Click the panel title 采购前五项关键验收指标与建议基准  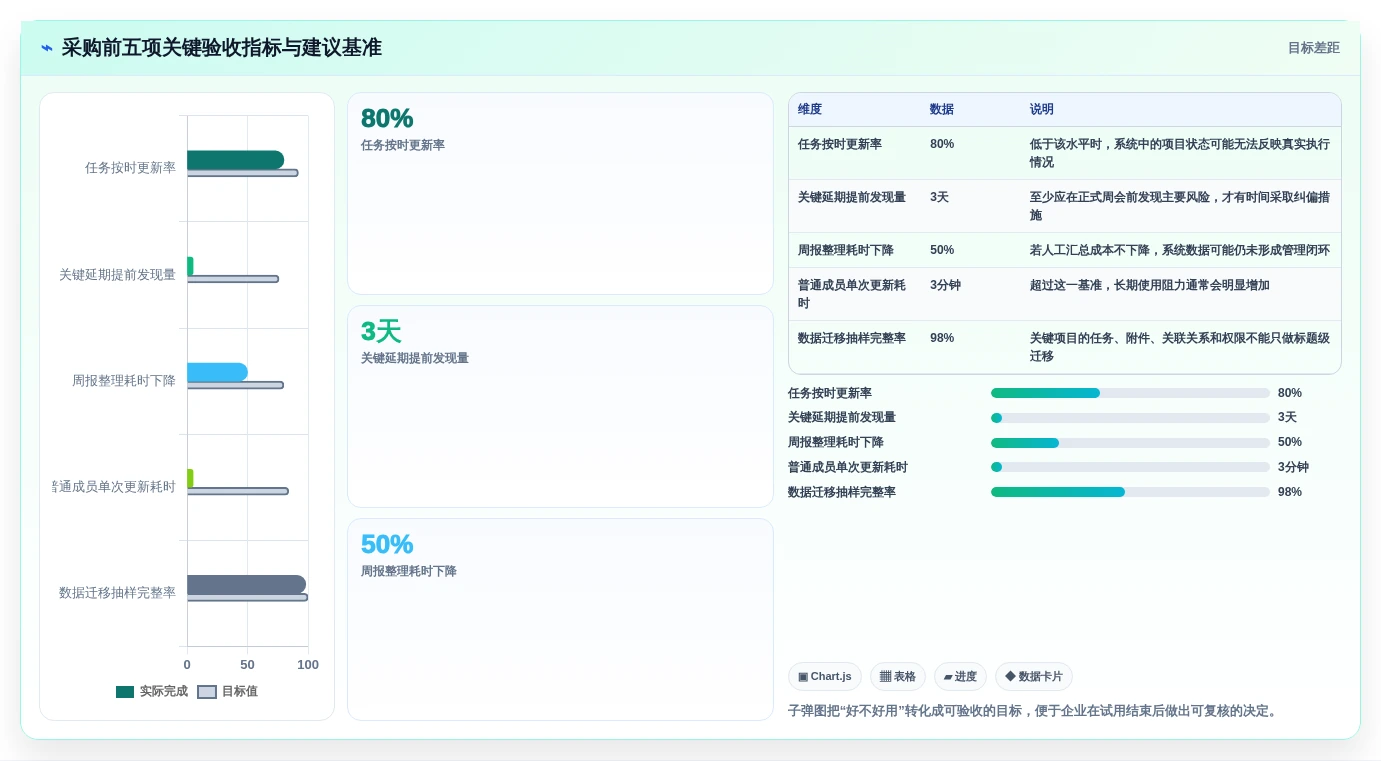point(222,48)
